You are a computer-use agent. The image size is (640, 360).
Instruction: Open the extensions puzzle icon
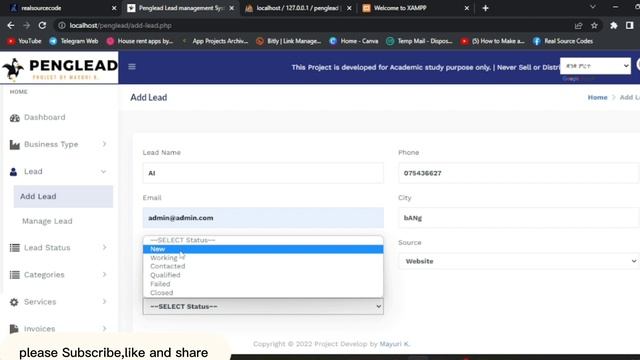coord(613,25)
